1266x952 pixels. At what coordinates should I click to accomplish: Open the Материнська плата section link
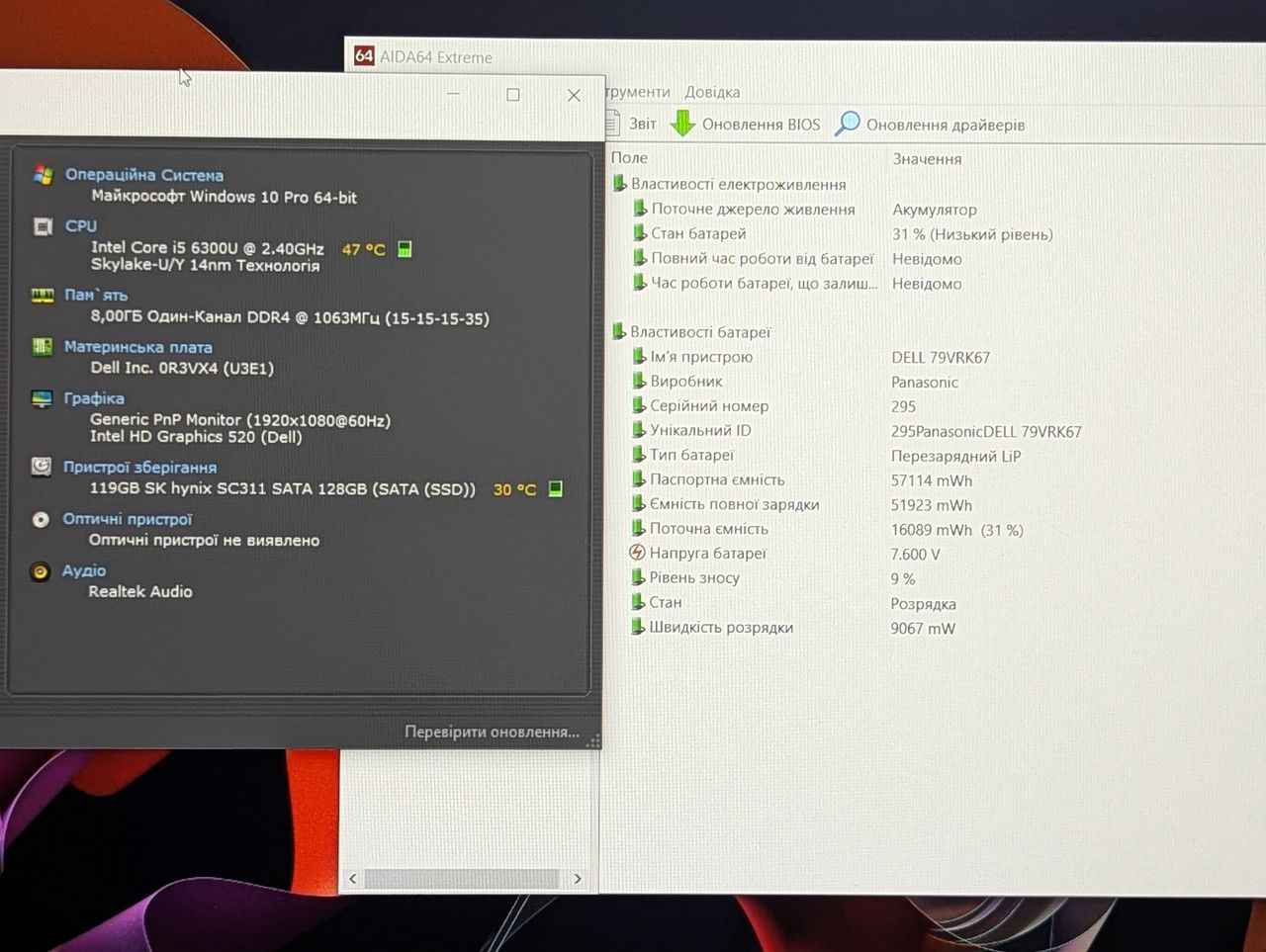click(x=138, y=347)
